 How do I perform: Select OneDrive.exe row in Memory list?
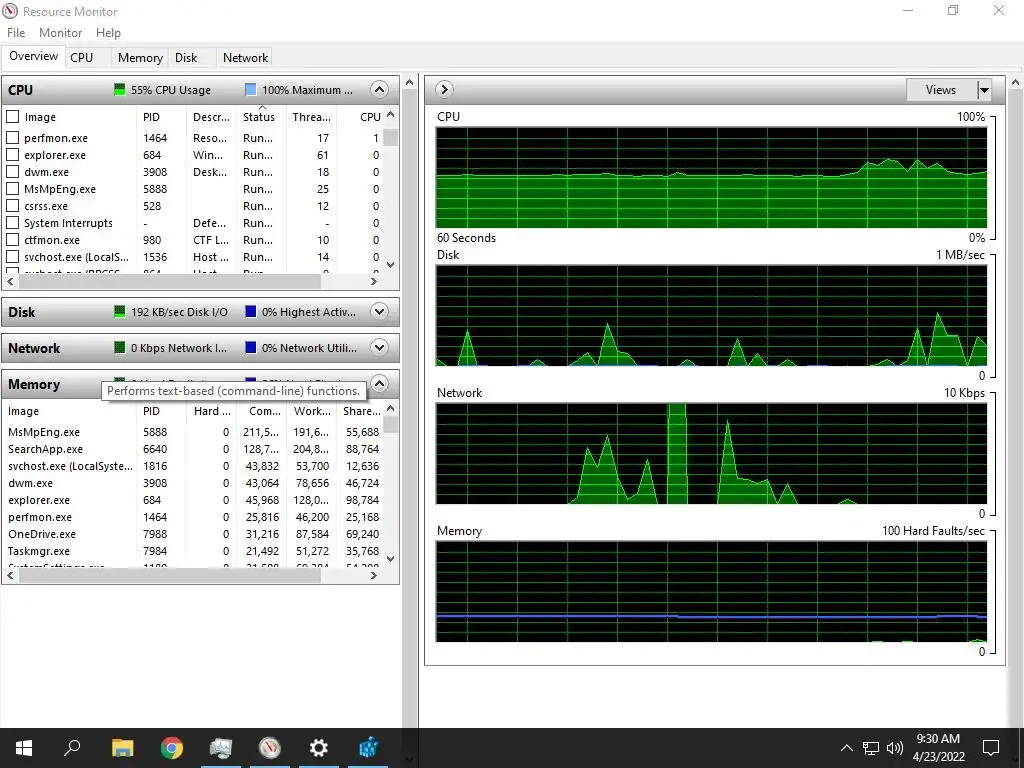tap(193, 534)
